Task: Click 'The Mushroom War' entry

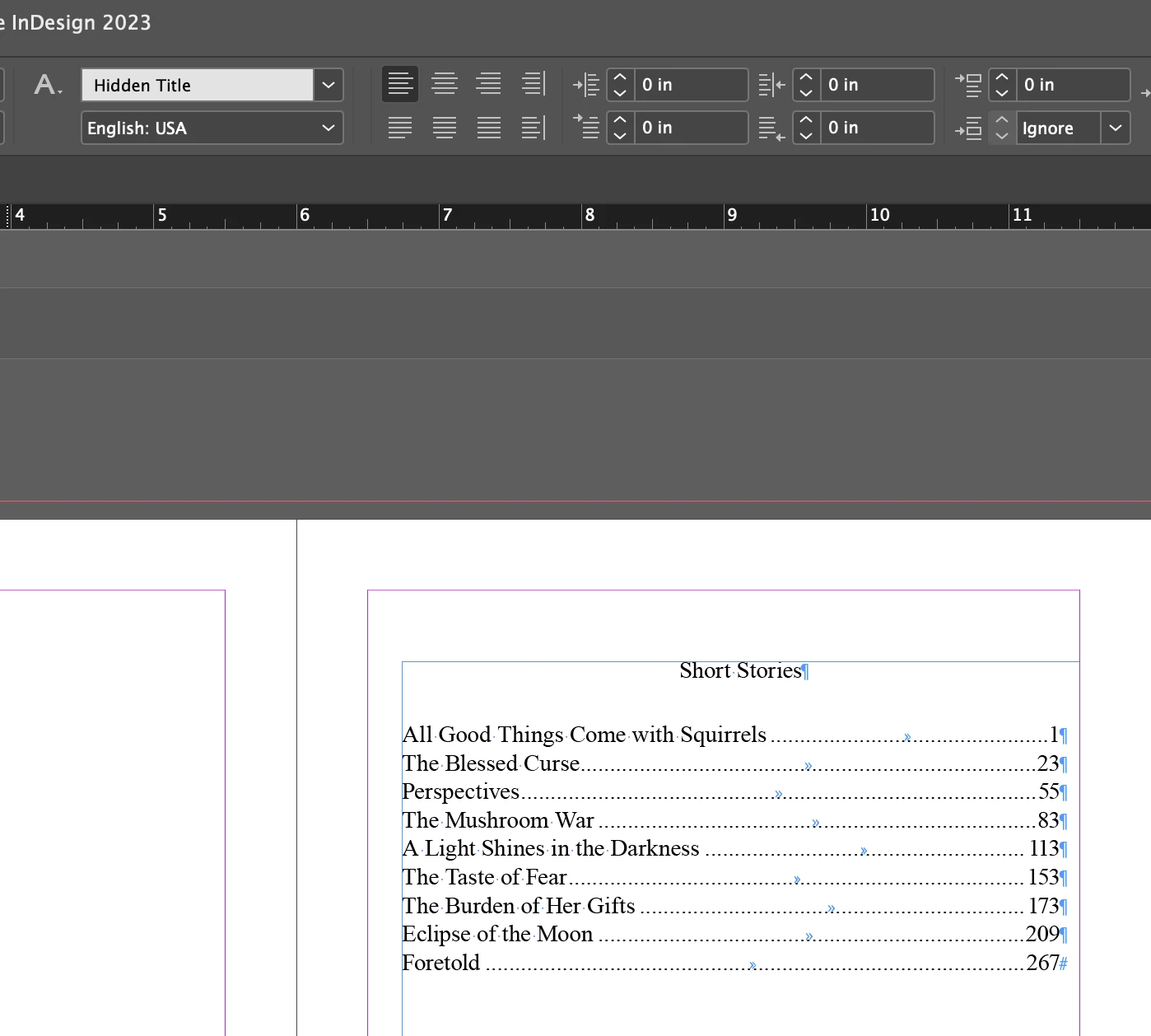Action: 498,820
